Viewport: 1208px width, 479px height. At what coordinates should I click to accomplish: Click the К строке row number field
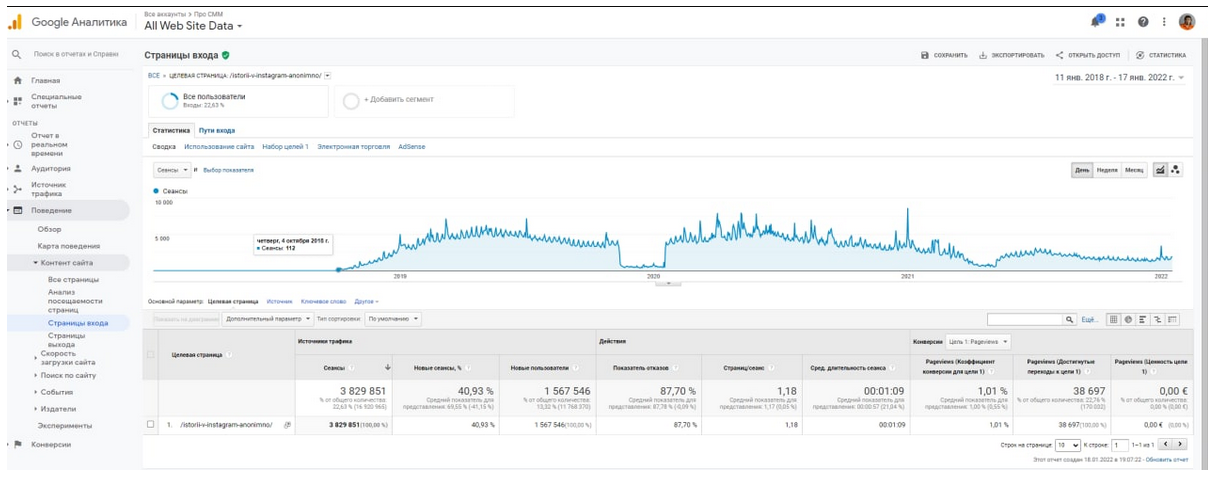click(1119, 444)
